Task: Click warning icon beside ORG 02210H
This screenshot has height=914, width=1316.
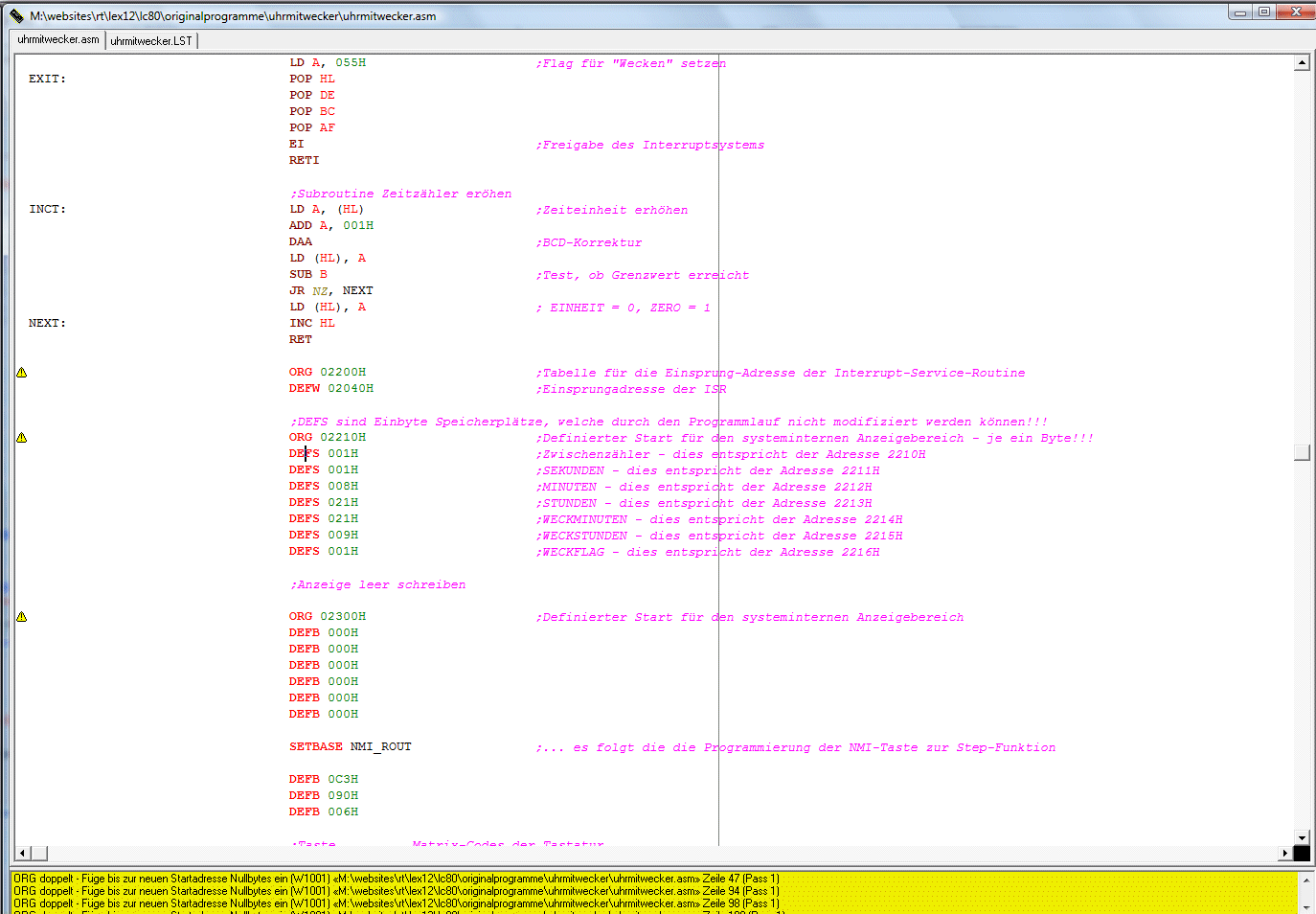Action: click(x=21, y=438)
